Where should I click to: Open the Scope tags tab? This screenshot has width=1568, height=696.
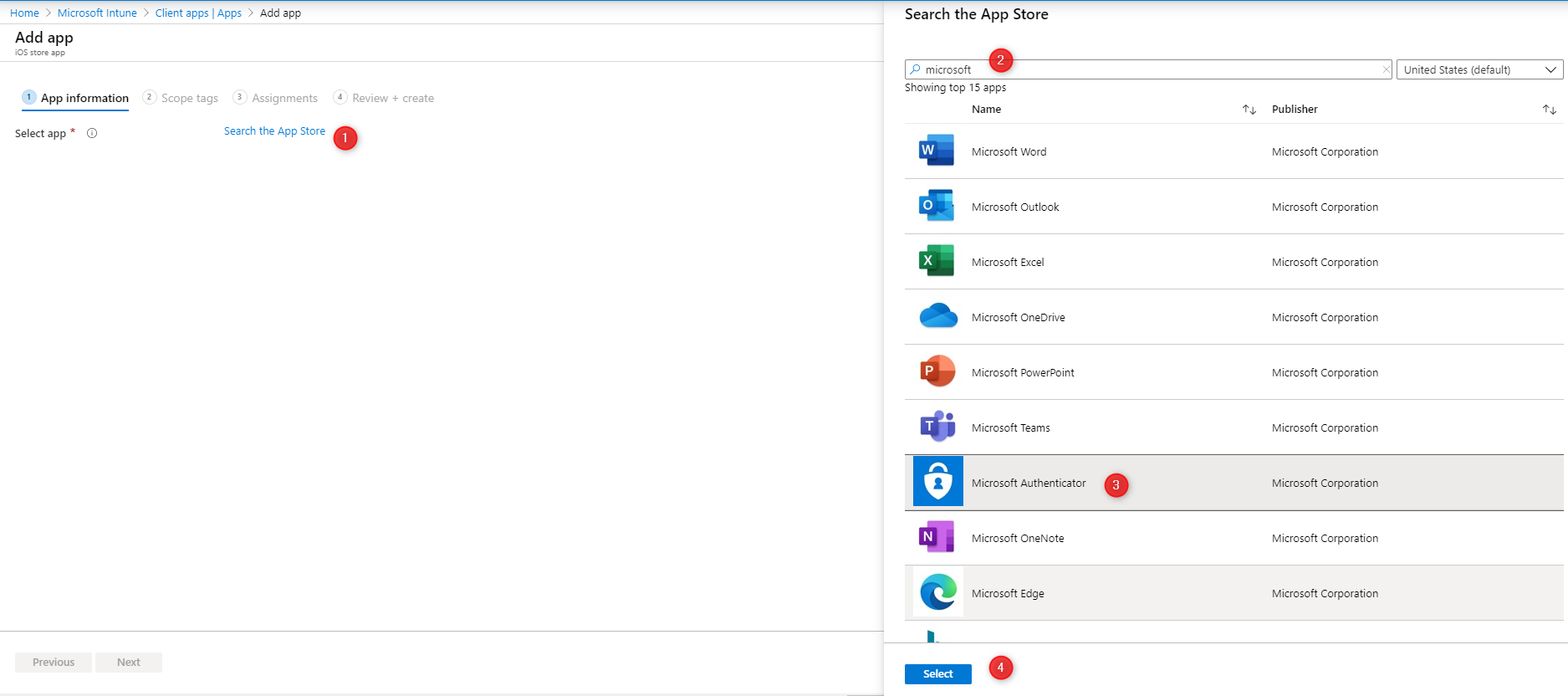[181, 98]
